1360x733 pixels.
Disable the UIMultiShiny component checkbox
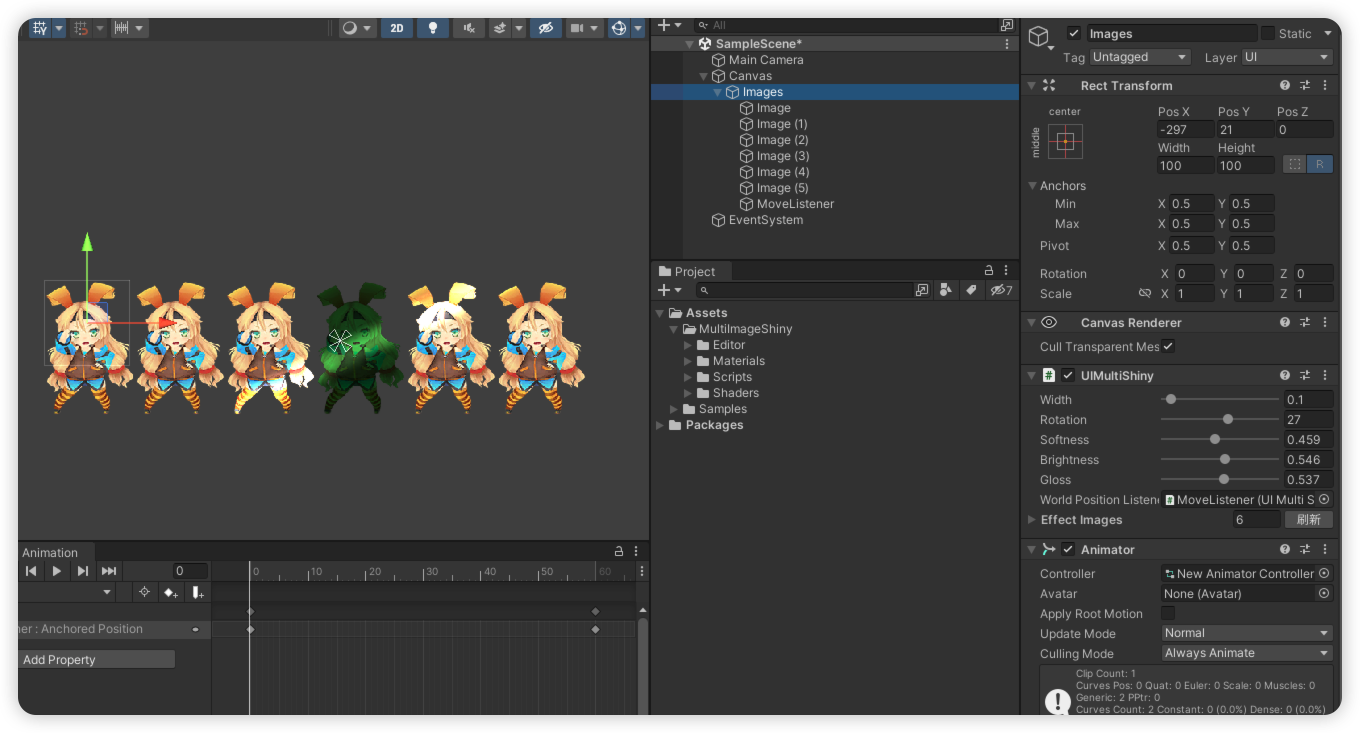1068,376
